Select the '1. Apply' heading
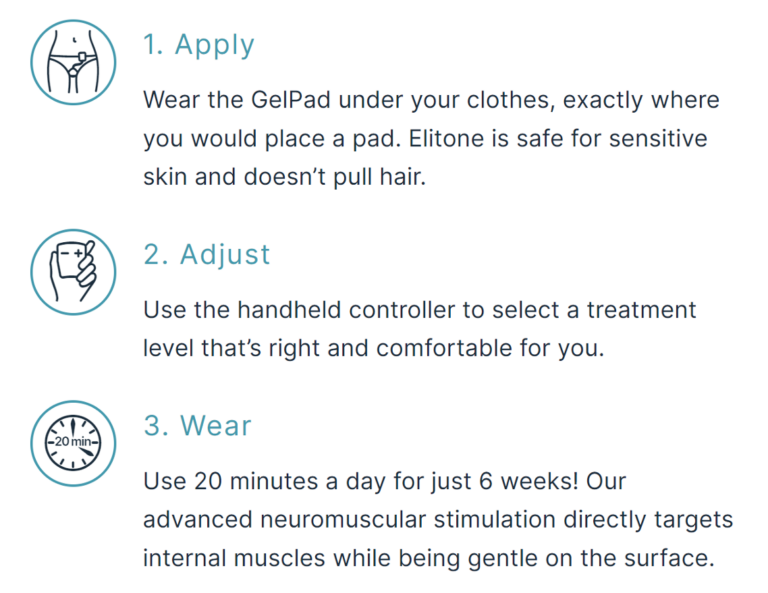The height and width of the screenshot is (593, 768). 199,46
